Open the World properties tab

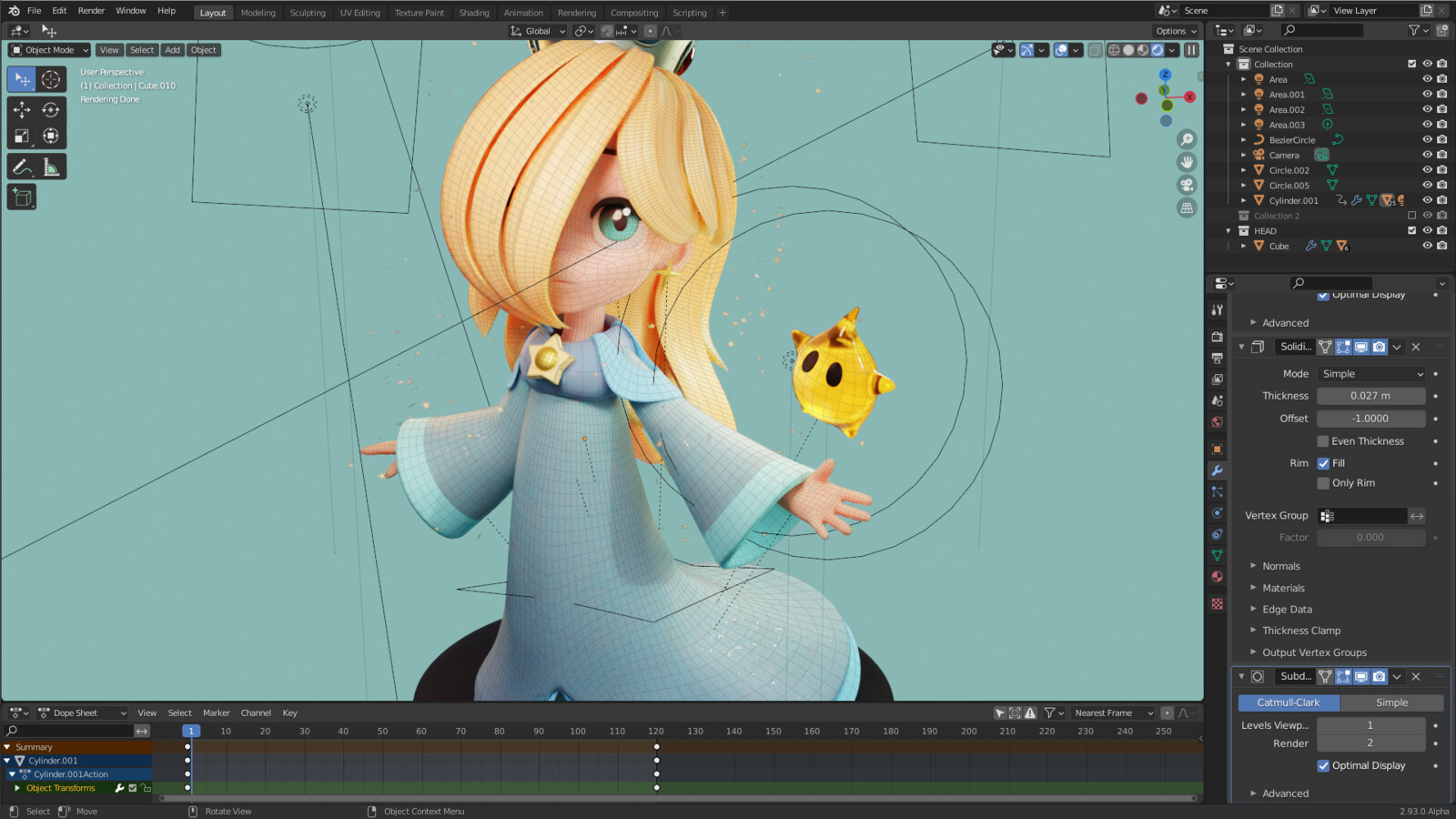tap(1218, 422)
